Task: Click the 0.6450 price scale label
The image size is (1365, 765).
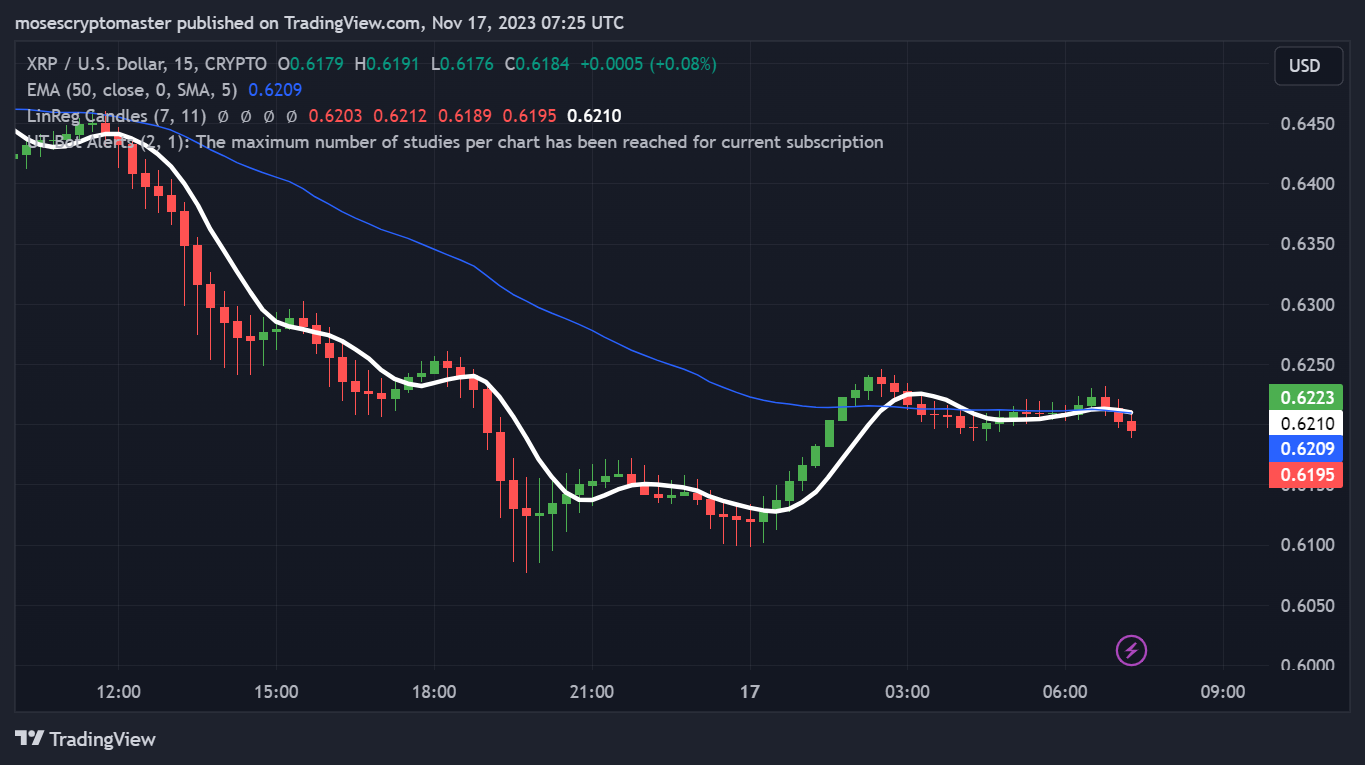Action: [x=1308, y=124]
